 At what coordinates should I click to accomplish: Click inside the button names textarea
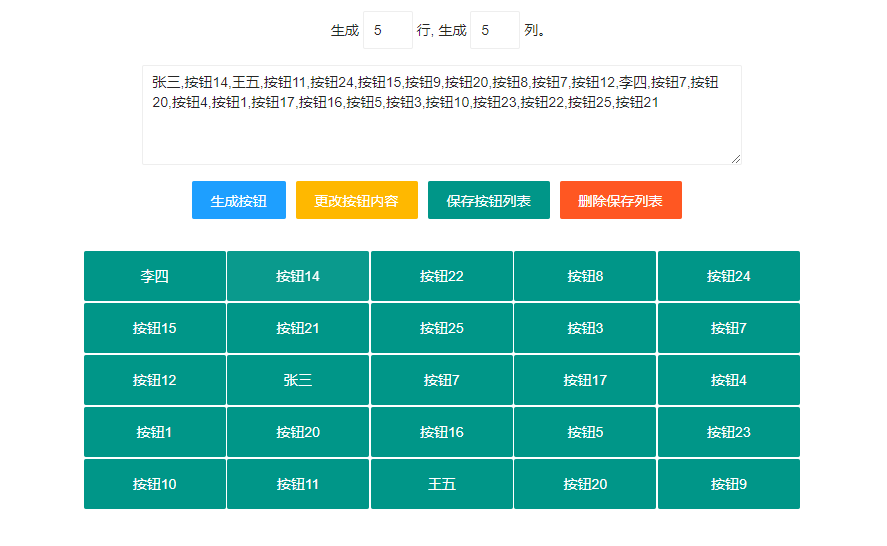click(442, 115)
